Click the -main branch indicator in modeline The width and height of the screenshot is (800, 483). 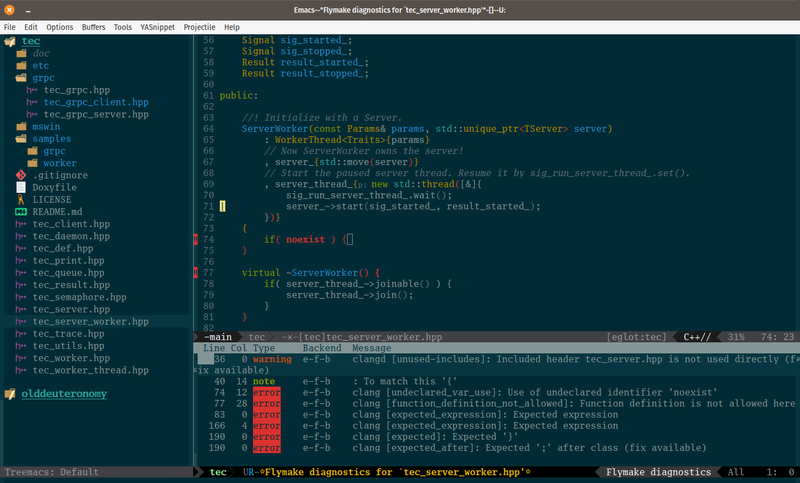pos(218,337)
